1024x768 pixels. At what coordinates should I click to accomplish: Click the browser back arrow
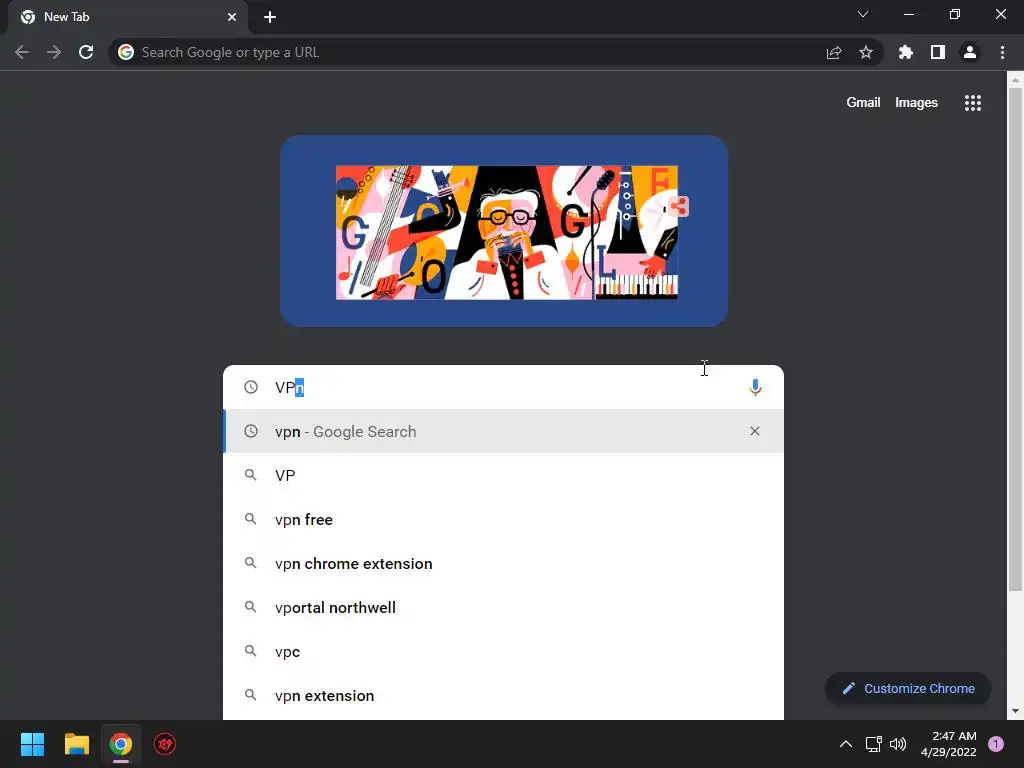pyautogui.click(x=22, y=52)
